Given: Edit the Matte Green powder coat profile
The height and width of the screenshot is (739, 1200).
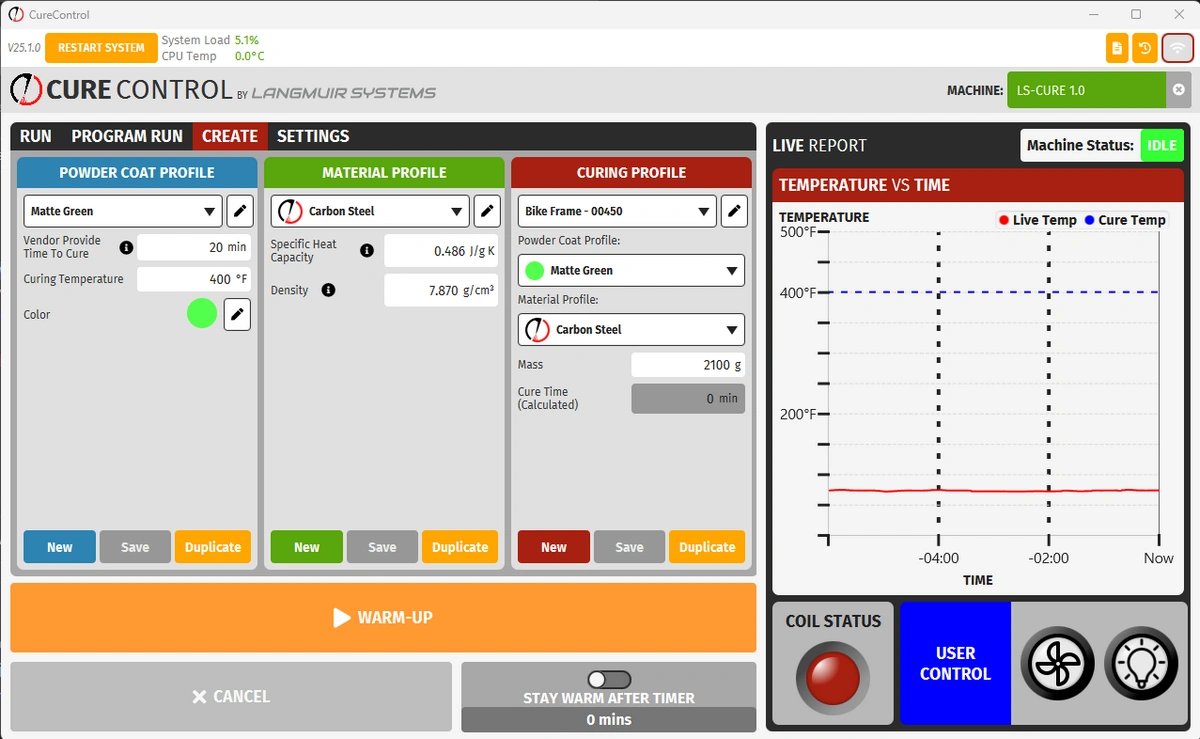Looking at the screenshot, I should 239,211.
